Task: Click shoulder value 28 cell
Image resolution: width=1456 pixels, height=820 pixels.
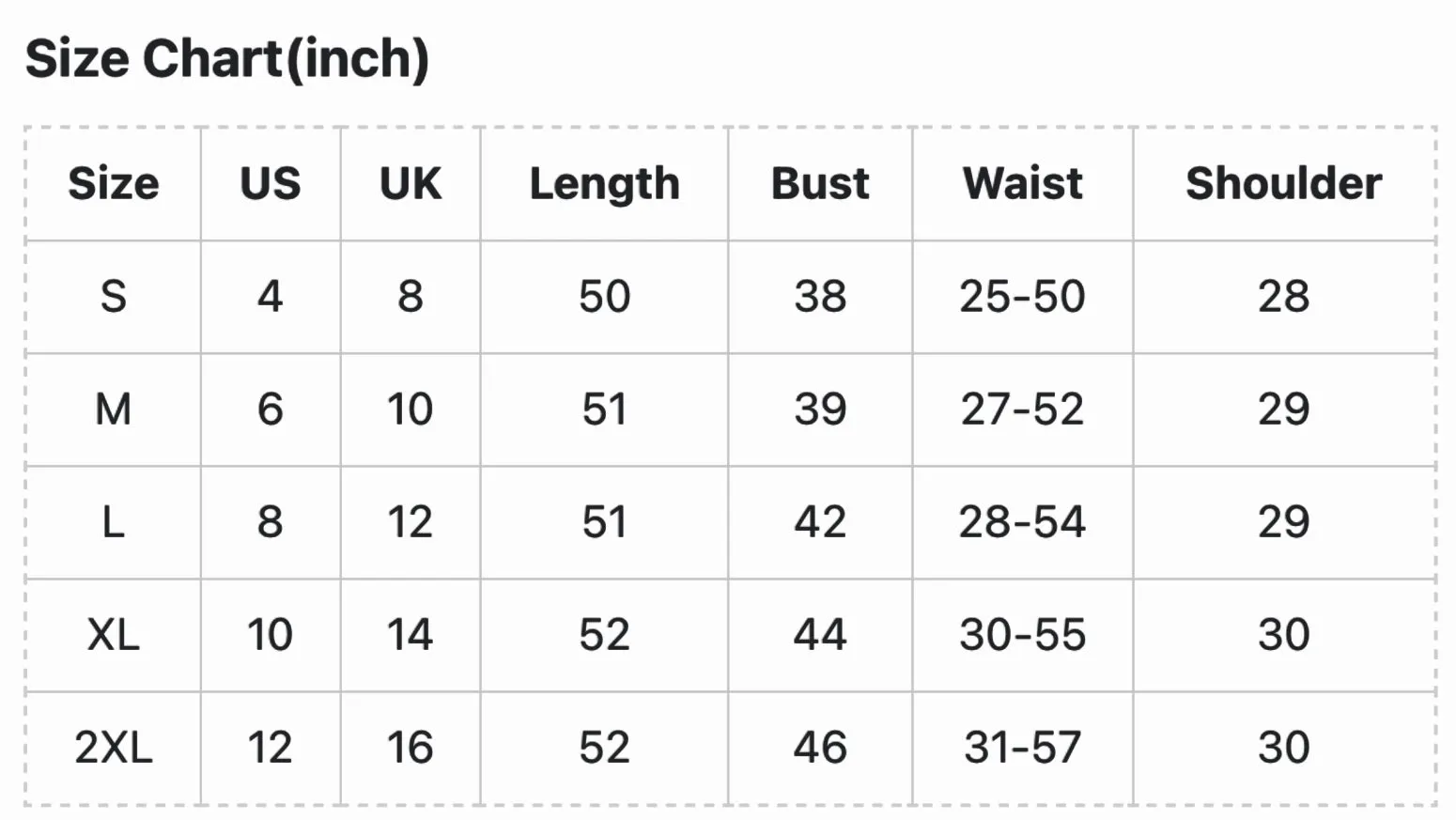Action: click(x=1284, y=297)
